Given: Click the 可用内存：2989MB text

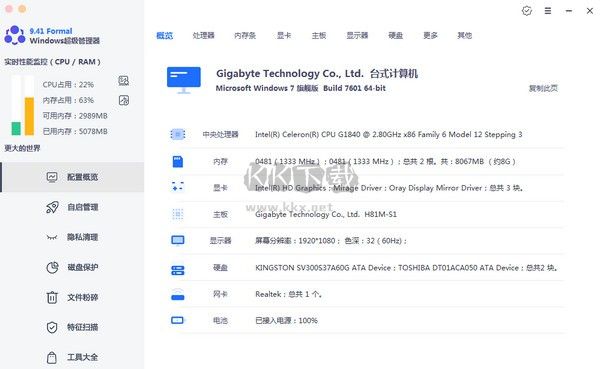Looking at the screenshot, I should click(x=75, y=116).
